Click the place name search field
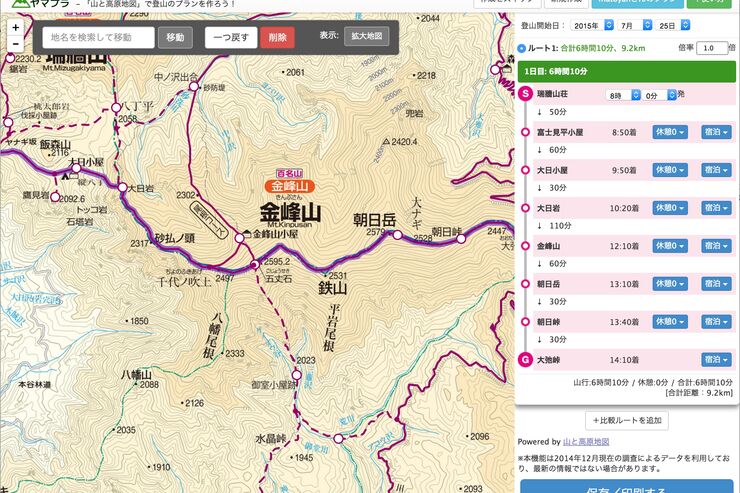This screenshot has width=740, height=493. point(98,37)
